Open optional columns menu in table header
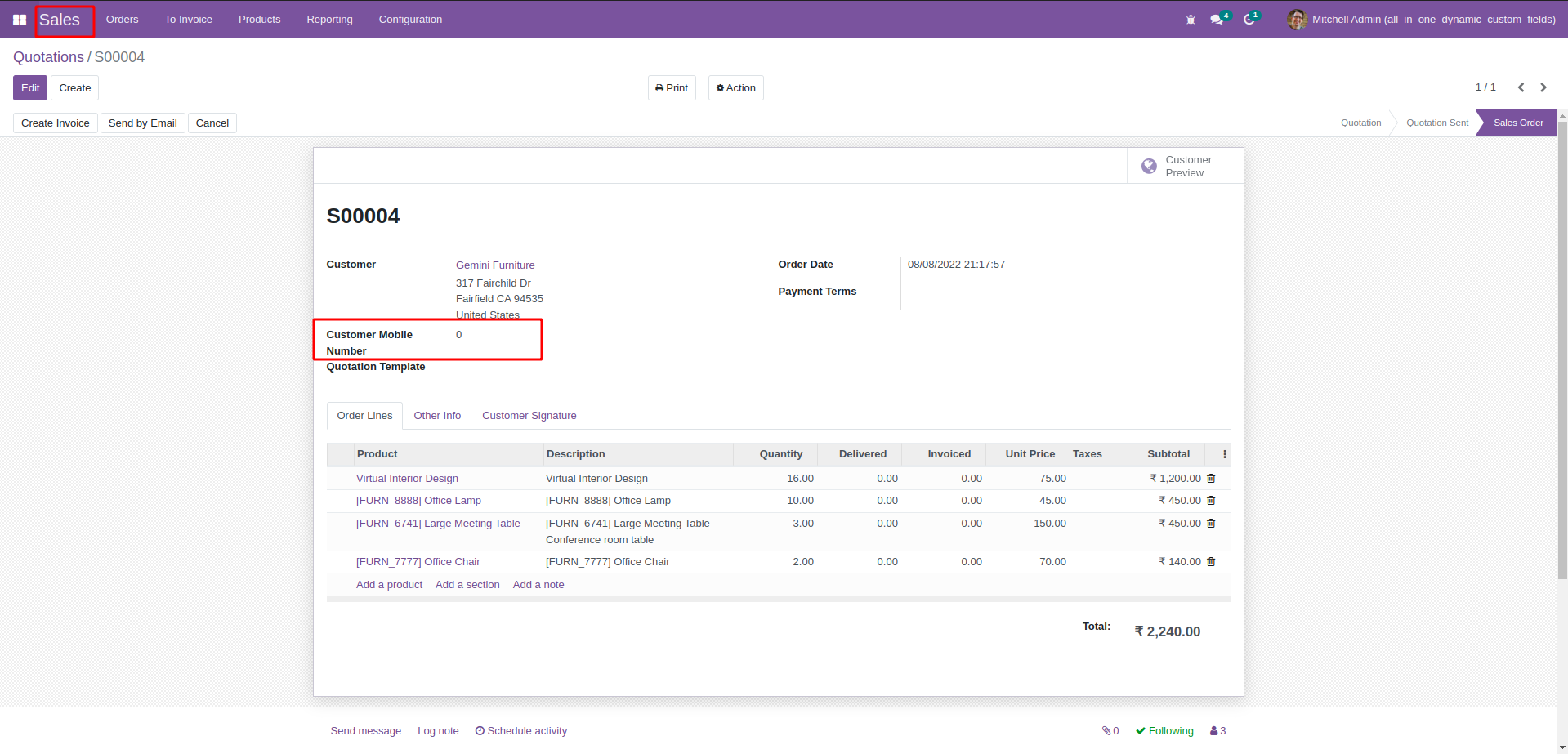The height and width of the screenshot is (754, 1568). [1224, 454]
